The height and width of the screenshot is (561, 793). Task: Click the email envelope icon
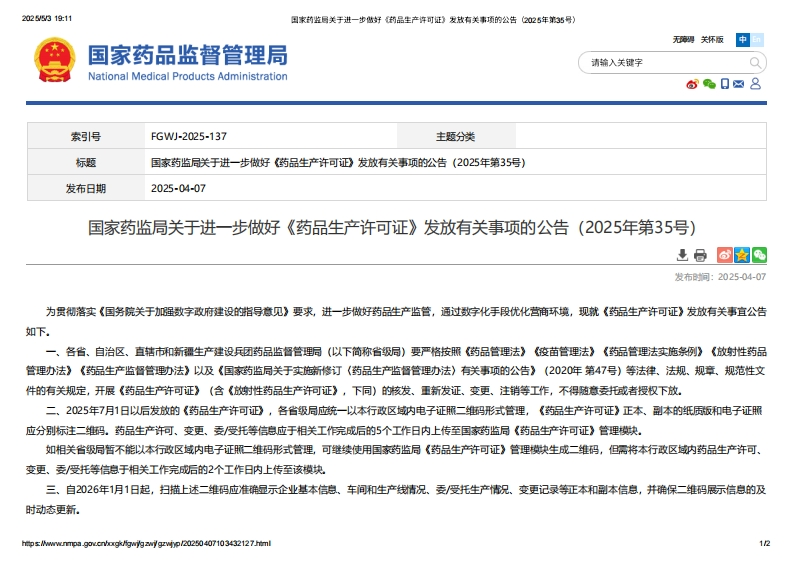click(x=740, y=84)
